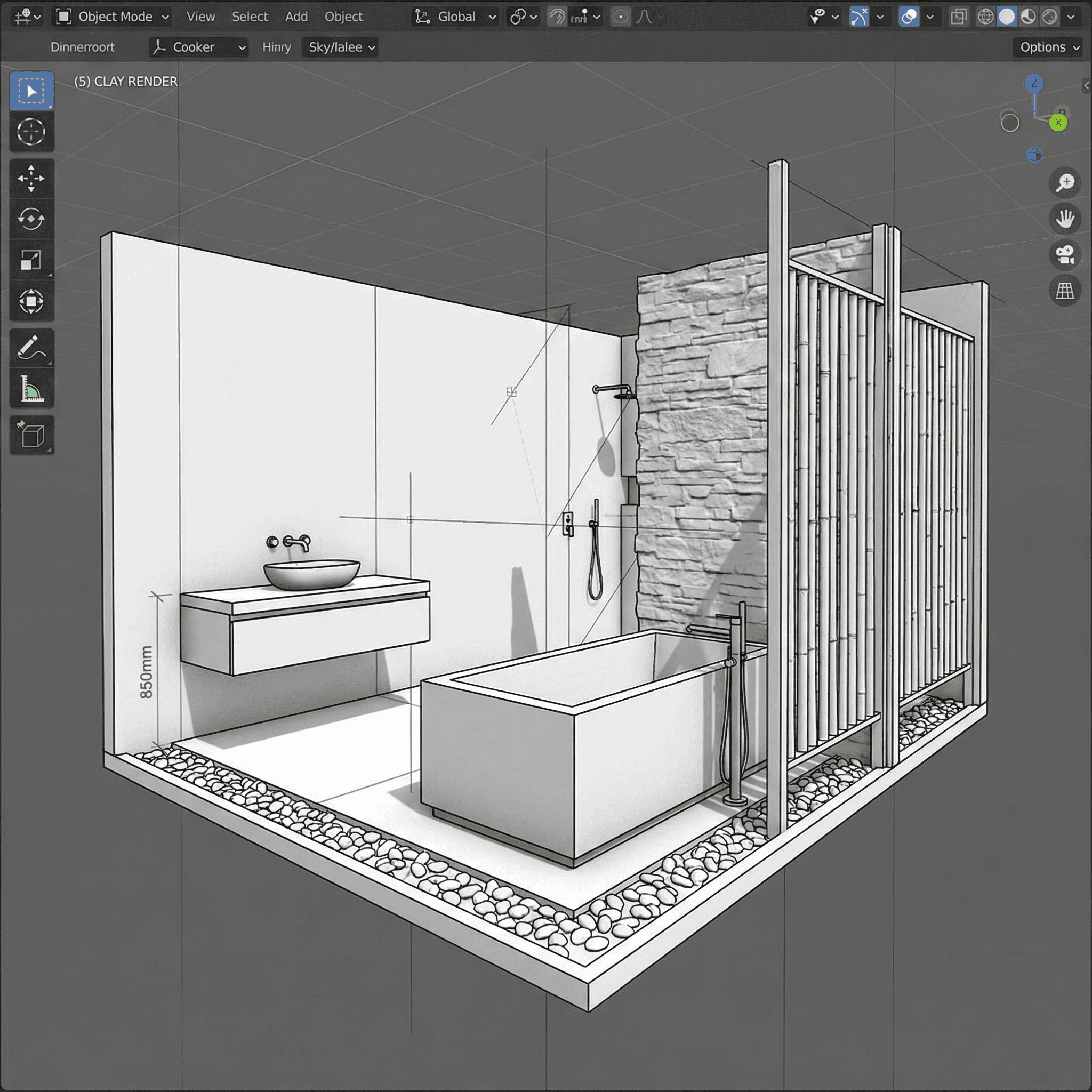Toggle the camera view icon in sidebar

1065,255
